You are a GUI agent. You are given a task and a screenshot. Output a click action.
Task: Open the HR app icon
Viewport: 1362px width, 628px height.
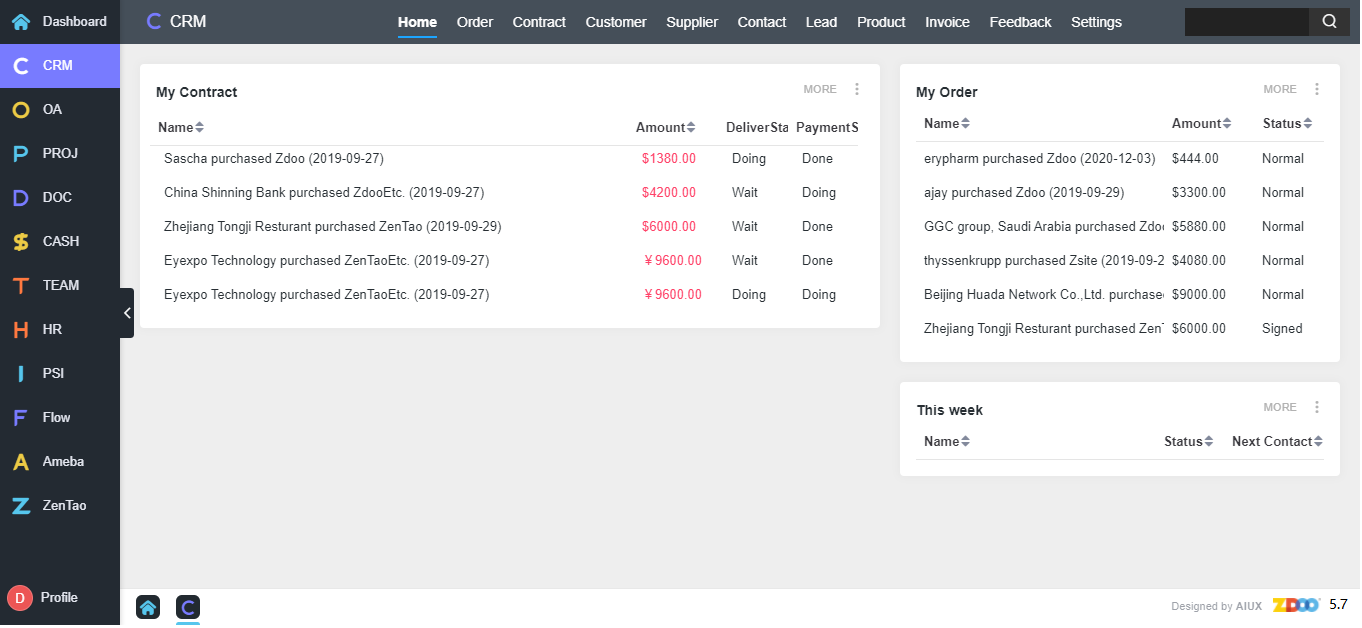coord(20,329)
